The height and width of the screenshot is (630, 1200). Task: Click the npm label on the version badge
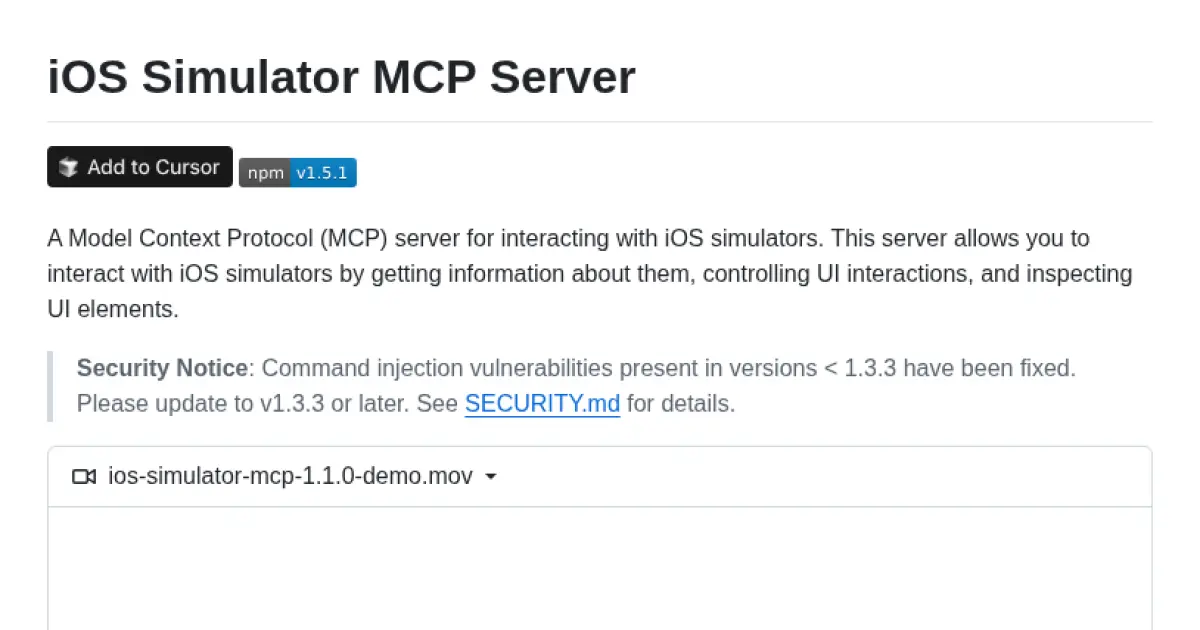(x=264, y=172)
